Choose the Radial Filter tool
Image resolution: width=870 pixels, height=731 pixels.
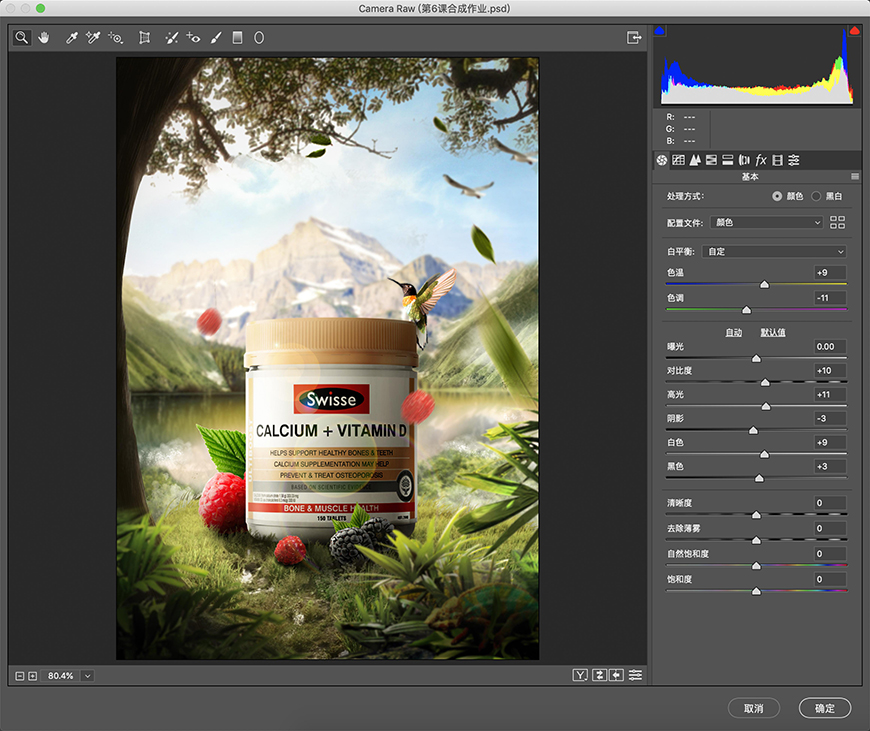click(x=259, y=38)
